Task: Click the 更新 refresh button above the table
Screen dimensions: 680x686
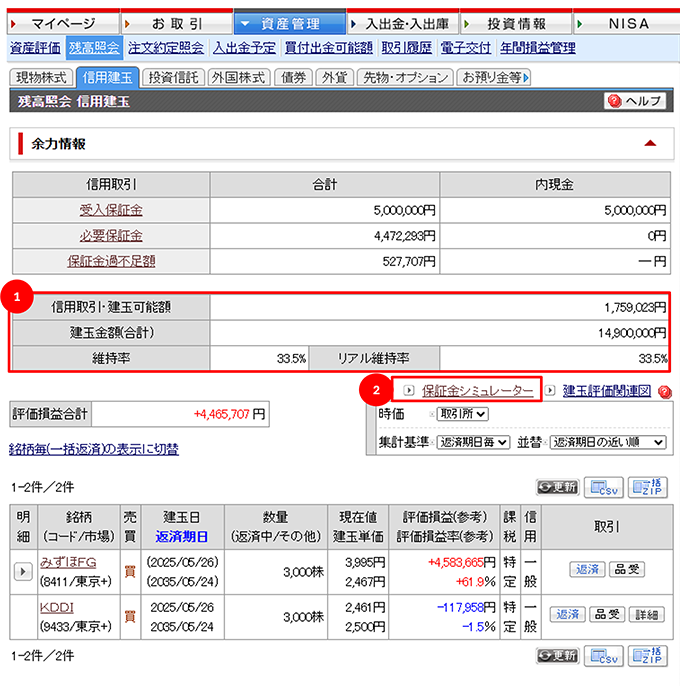Action: coord(558,487)
